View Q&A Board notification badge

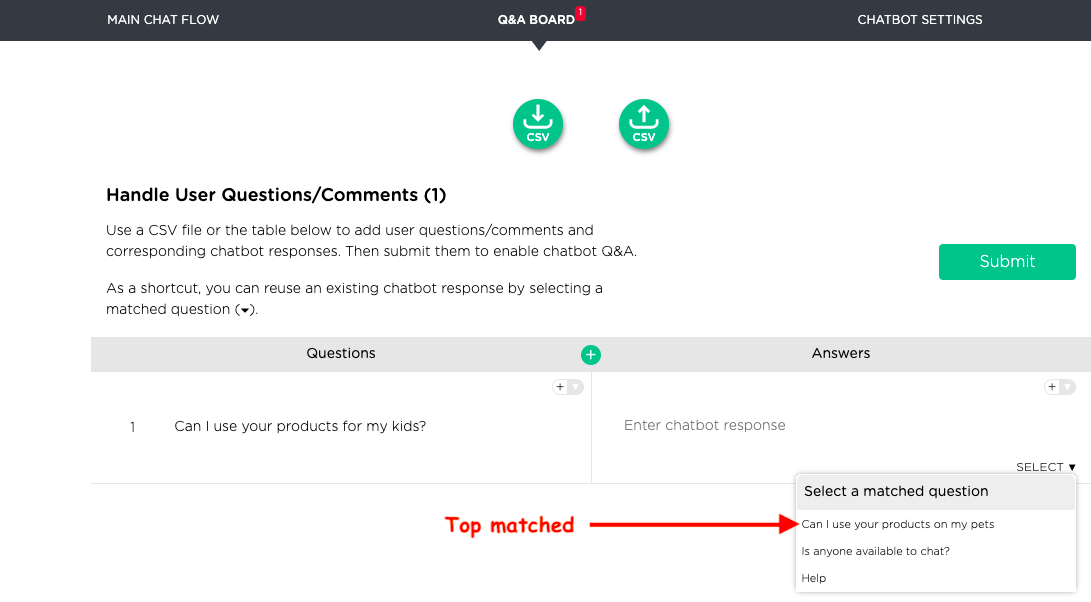pyautogui.click(x=580, y=13)
